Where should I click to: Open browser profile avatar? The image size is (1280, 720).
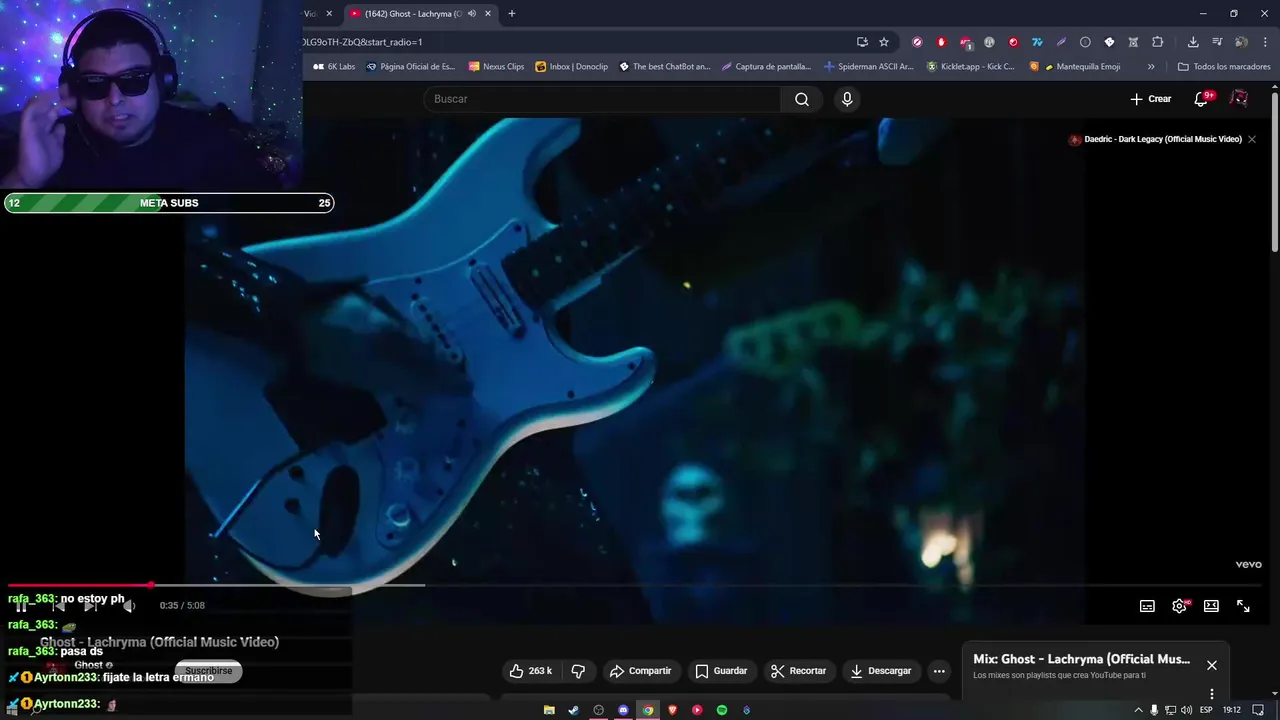click(x=1241, y=42)
